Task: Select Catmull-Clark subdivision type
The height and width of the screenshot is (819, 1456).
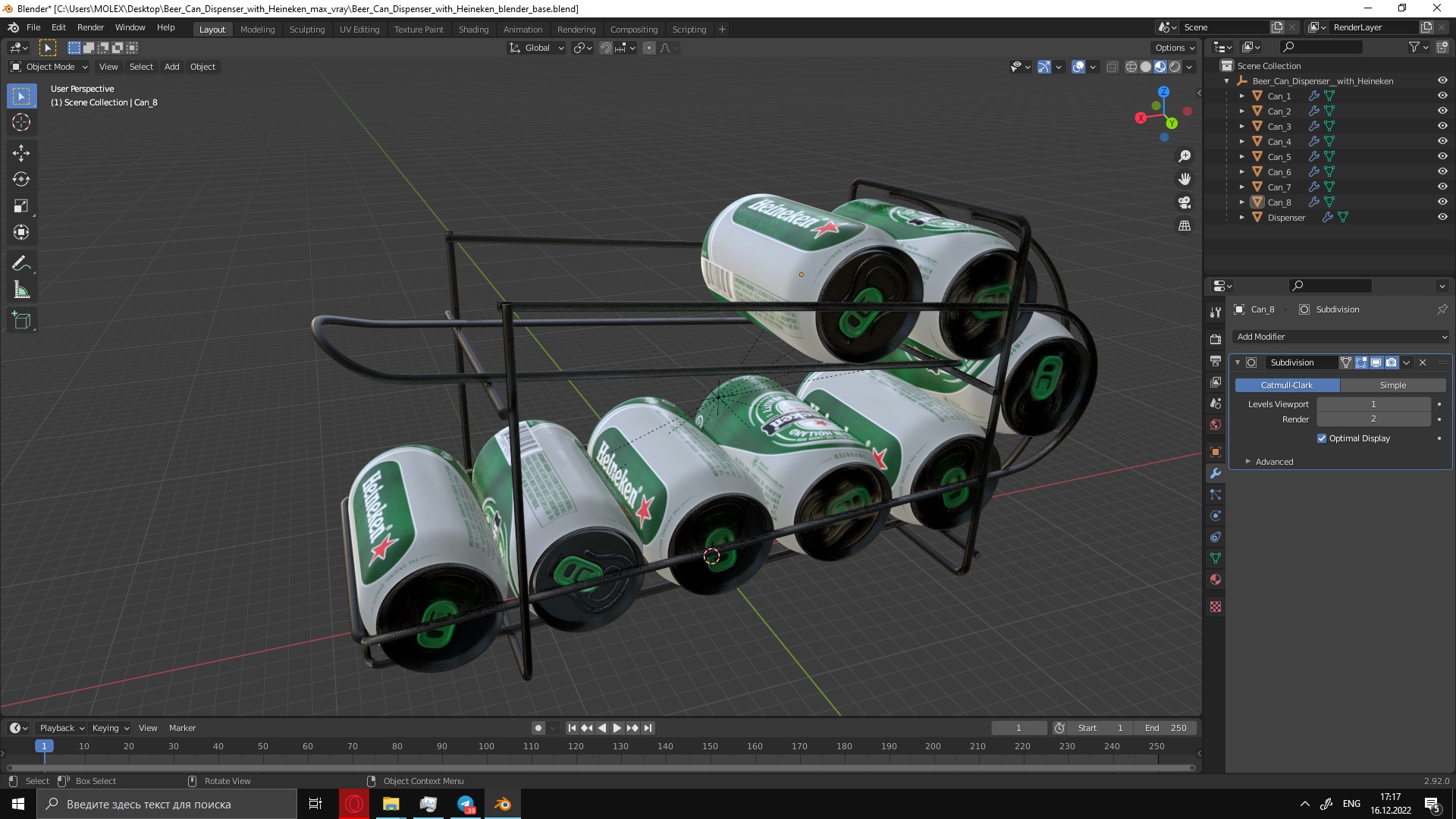Action: (1287, 385)
